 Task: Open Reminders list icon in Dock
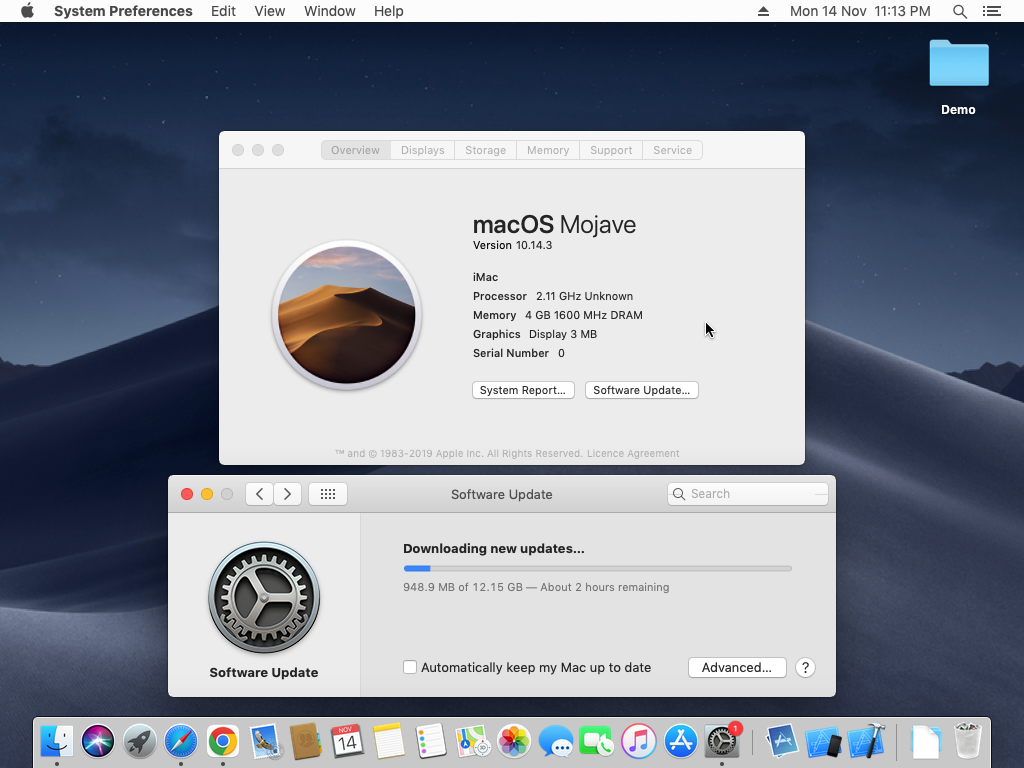(430, 741)
